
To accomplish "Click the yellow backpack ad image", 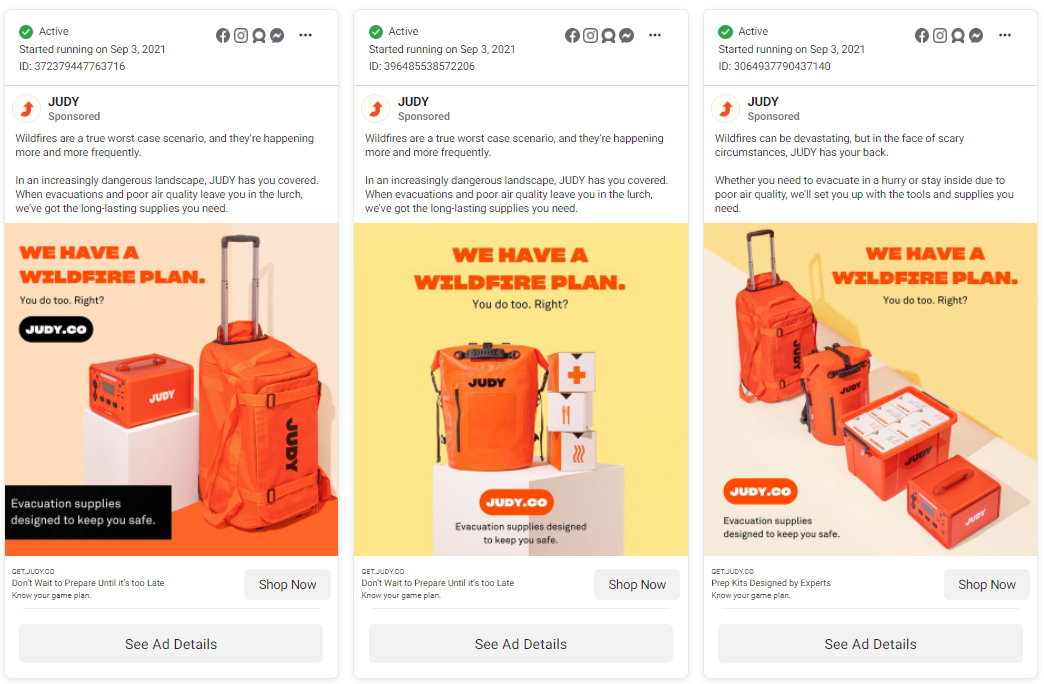I will click(x=521, y=390).
